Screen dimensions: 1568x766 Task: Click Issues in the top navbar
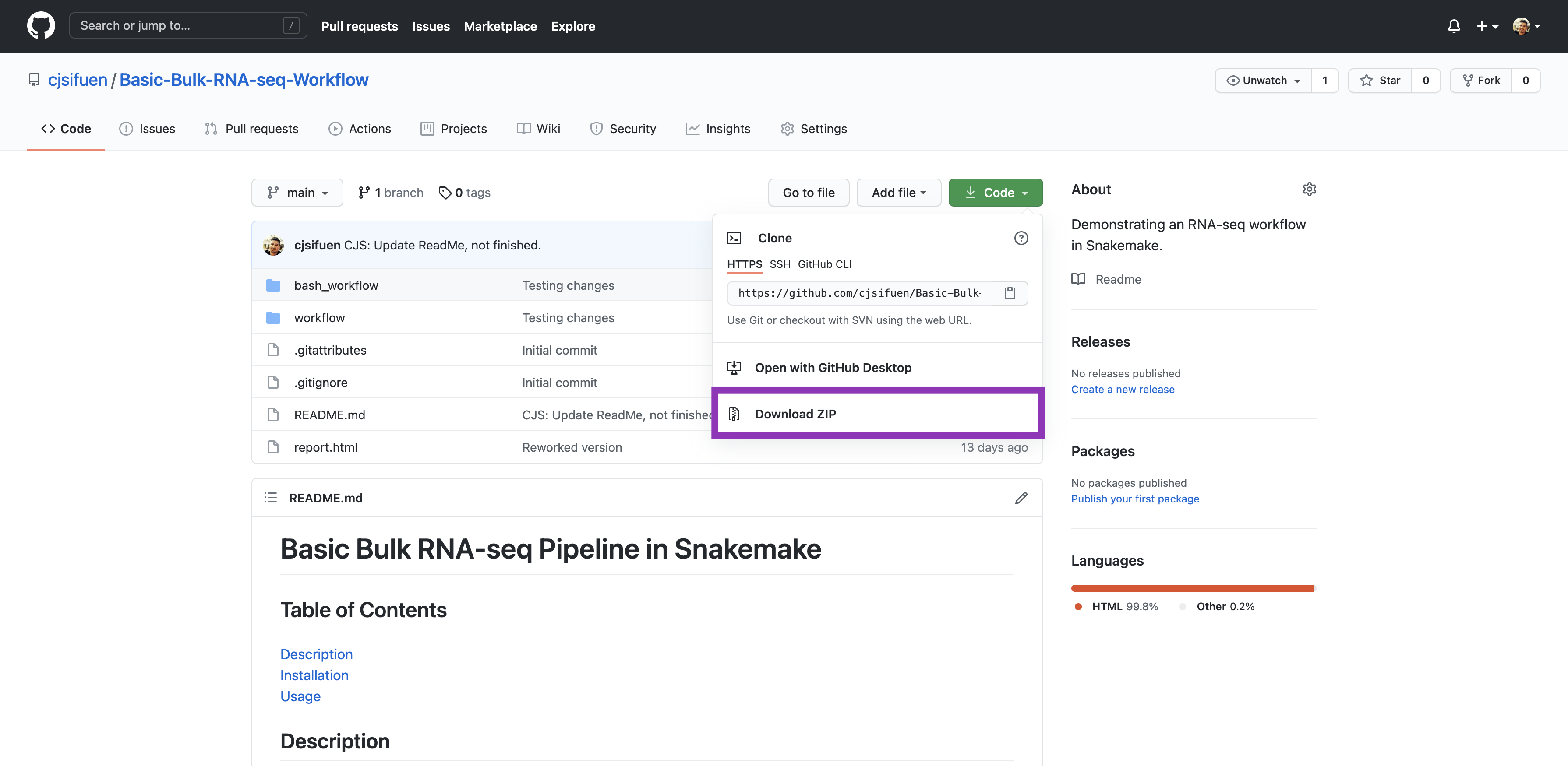click(431, 26)
